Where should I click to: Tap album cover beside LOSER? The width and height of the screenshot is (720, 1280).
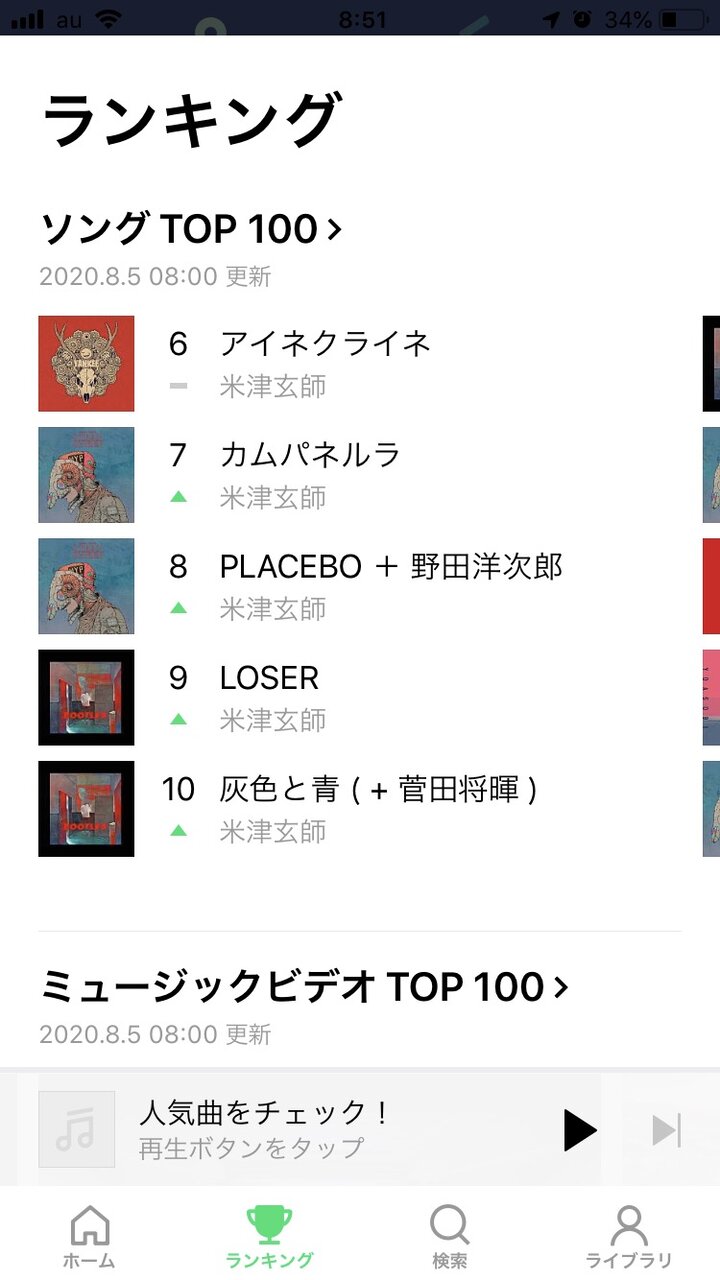pos(86,697)
